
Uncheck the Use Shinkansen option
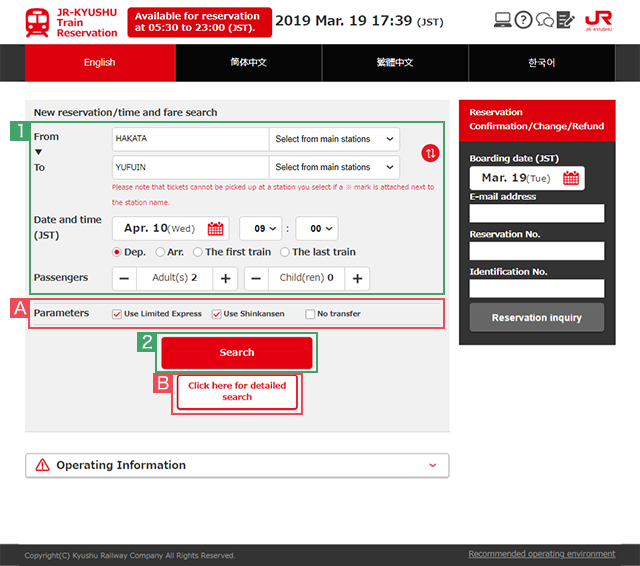pyautogui.click(x=216, y=314)
